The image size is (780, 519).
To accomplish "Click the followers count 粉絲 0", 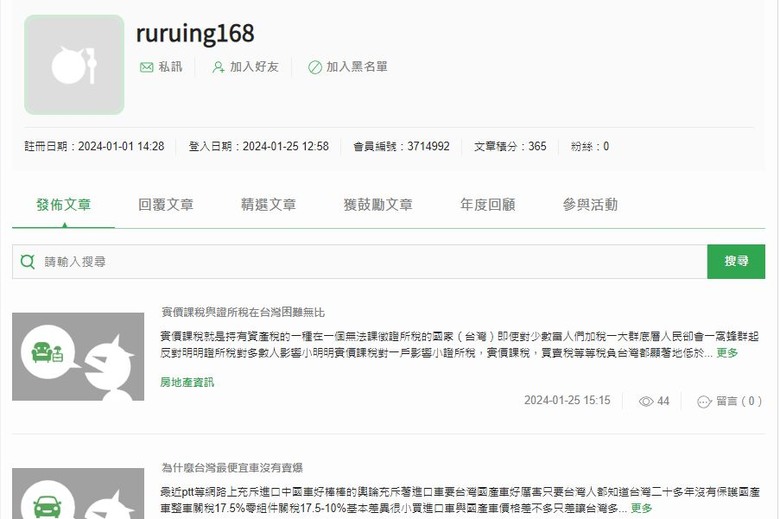I will tap(589, 146).
